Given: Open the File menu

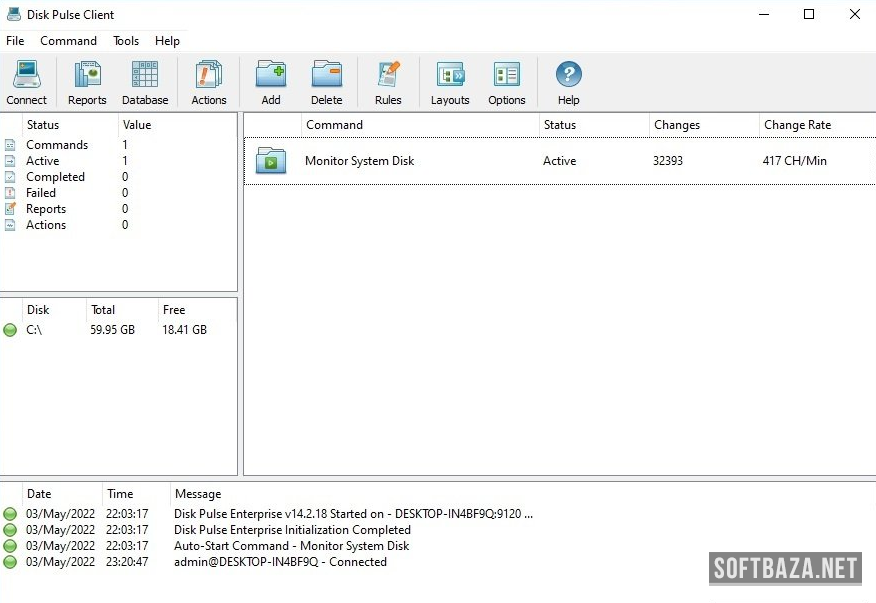Looking at the screenshot, I should tap(15, 41).
